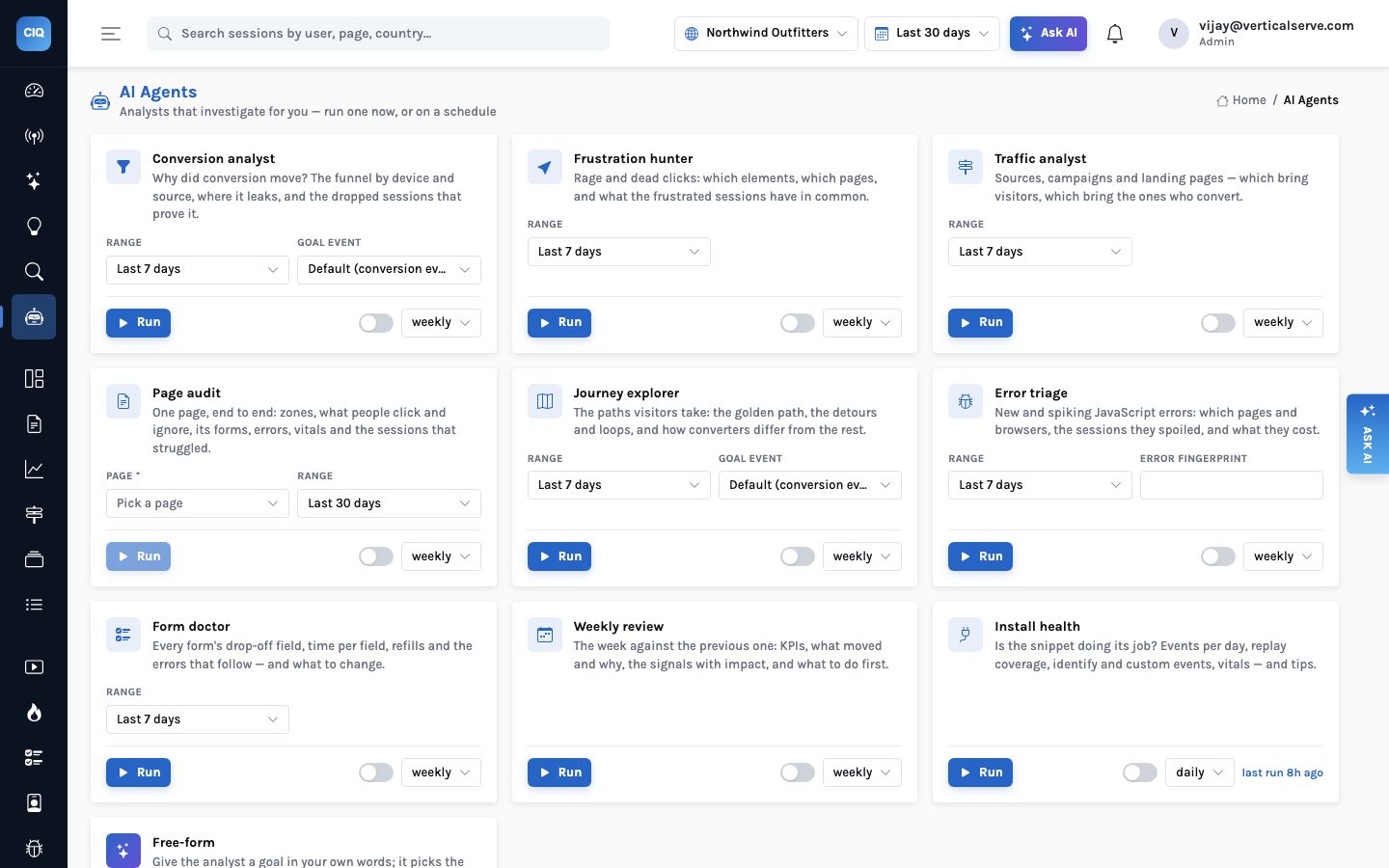Toggle schedule switch for Traffic analyst

(1218, 323)
